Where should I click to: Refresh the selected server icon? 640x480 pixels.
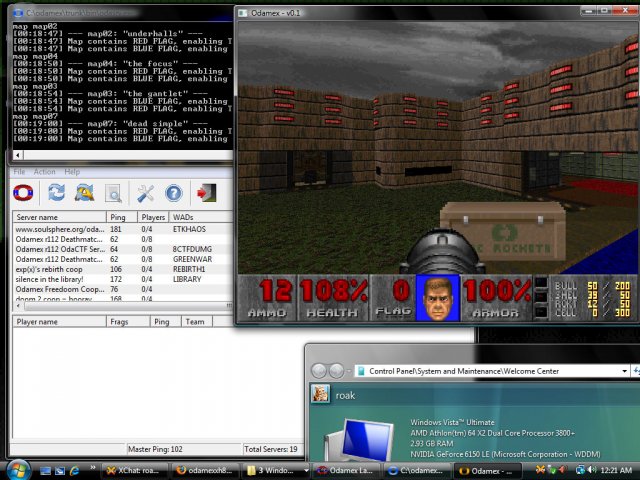pyautogui.click(x=85, y=193)
